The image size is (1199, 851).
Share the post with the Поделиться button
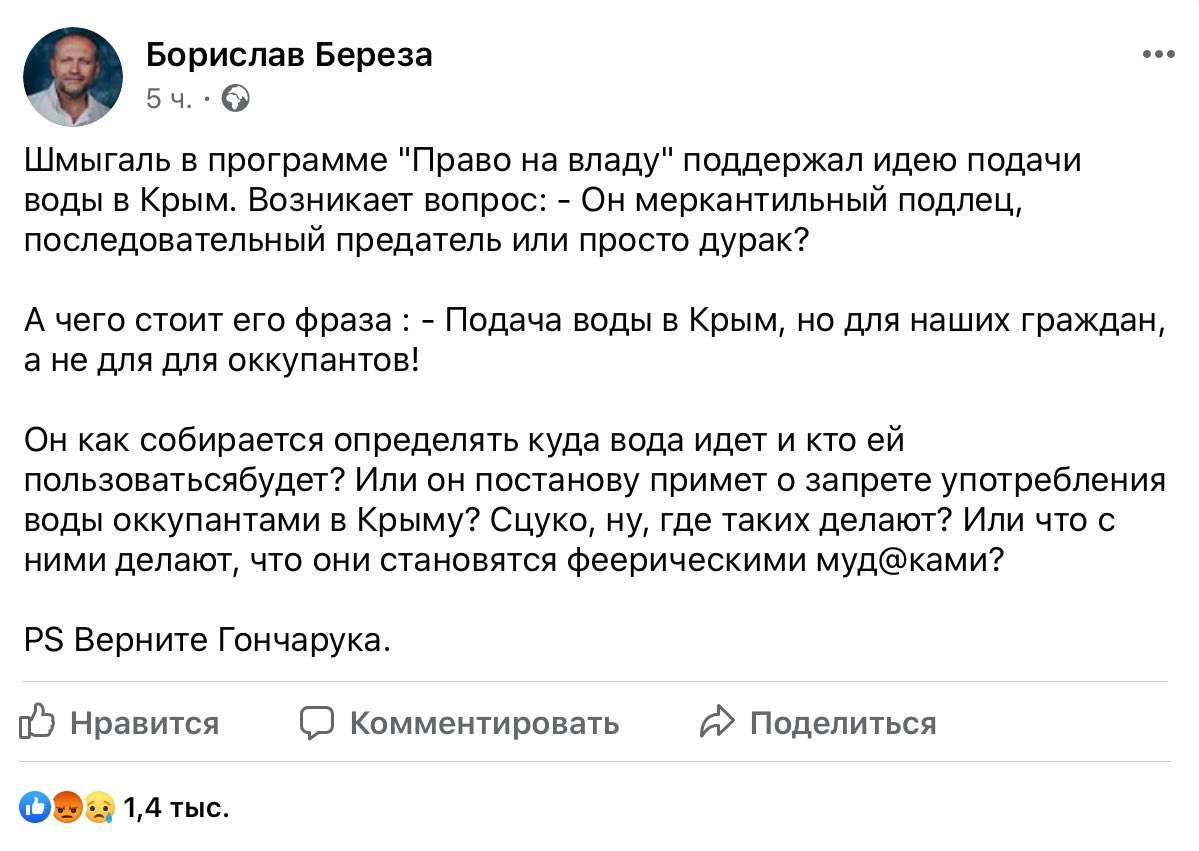tap(817, 723)
